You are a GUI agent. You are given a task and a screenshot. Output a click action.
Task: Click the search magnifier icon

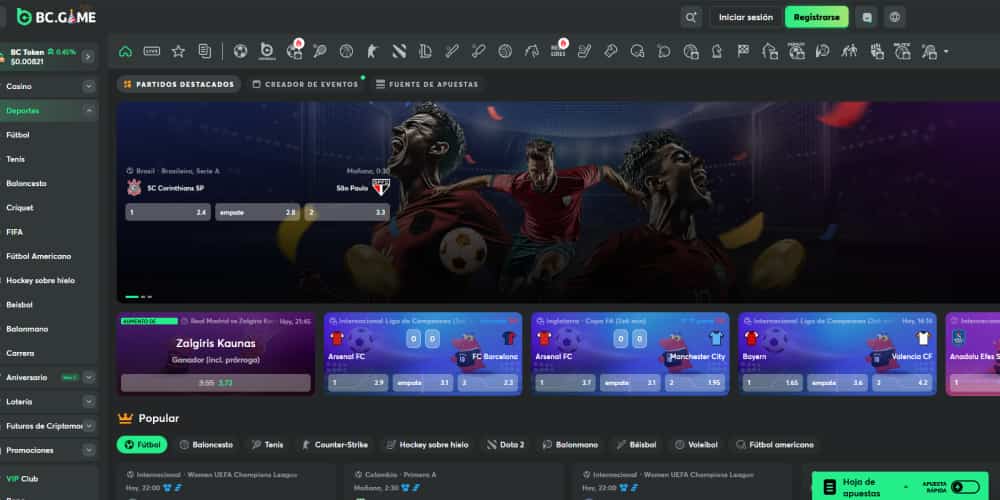[691, 17]
